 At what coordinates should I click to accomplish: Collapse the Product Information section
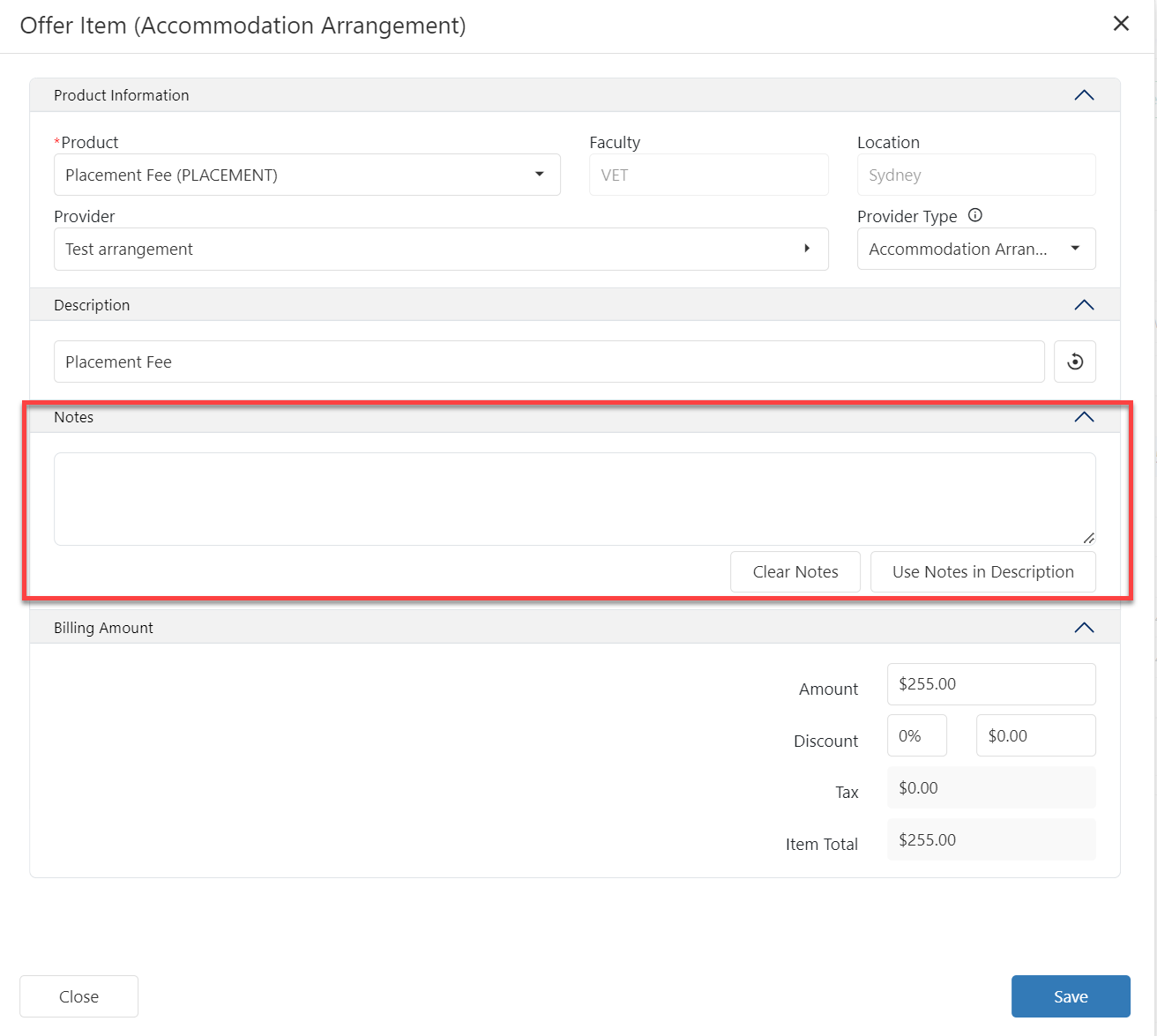pos(1084,95)
